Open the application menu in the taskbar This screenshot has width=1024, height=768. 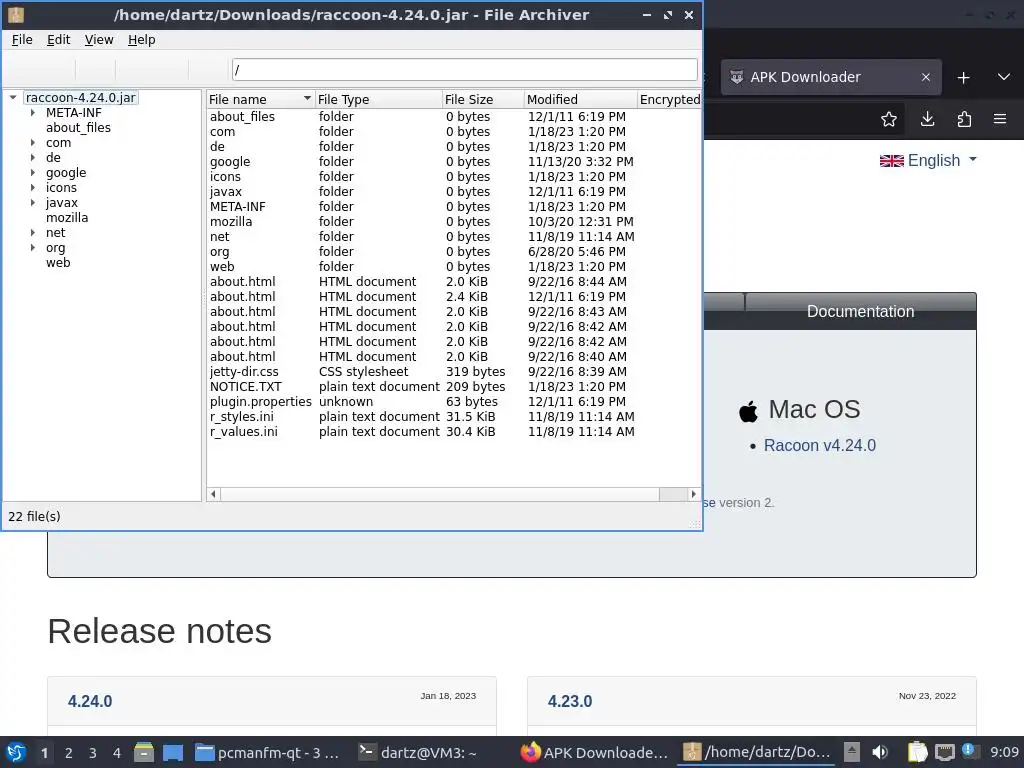(x=16, y=752)
